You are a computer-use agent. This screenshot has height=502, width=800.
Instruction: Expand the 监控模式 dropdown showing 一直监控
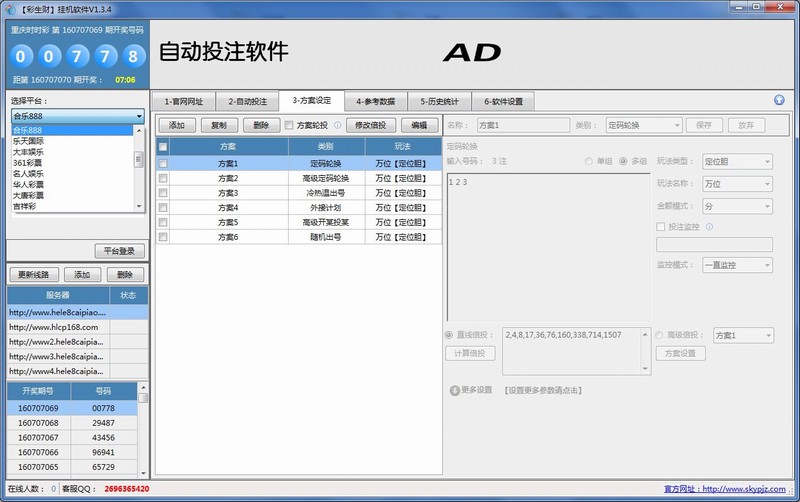tap(737, 265)
